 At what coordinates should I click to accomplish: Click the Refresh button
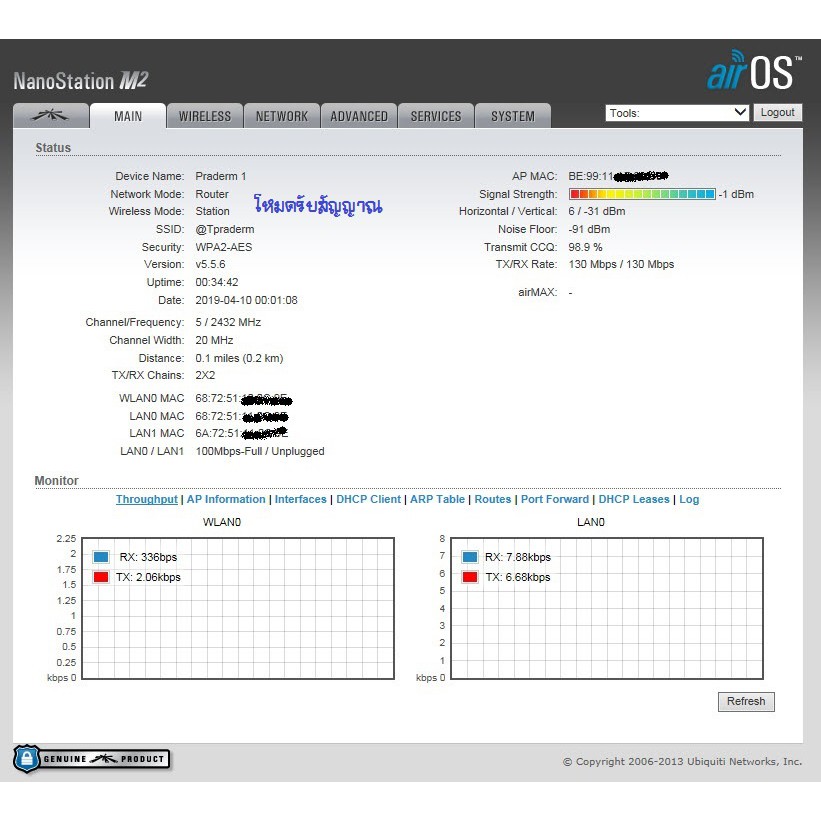click(745, 701)
